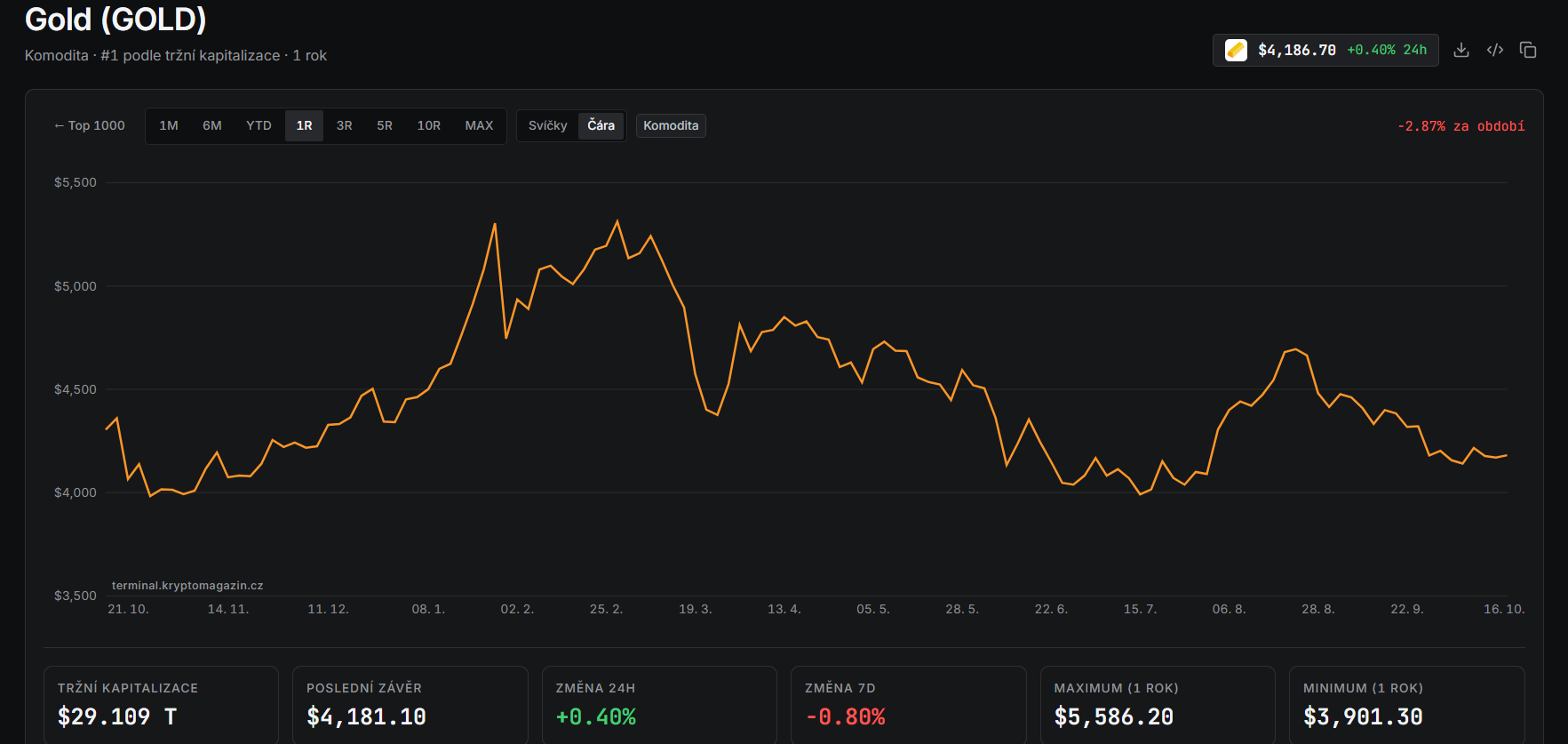Screen dimensions: 1568x744
Task: Open the embed code icon
Action: coord(1495,50)
